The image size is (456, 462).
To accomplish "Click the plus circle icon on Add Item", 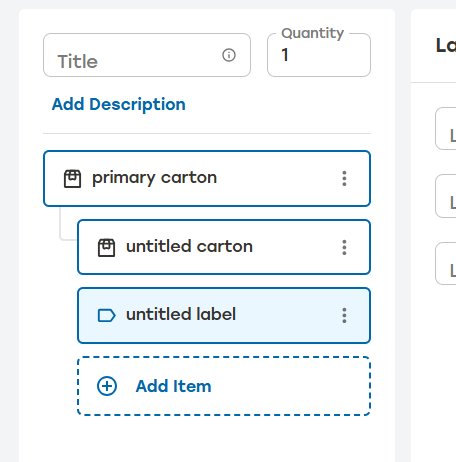I will [107, 386].
